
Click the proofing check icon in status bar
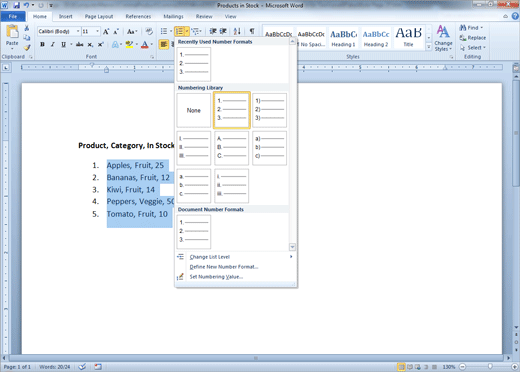pyautogui.click(x=82, y=367)
